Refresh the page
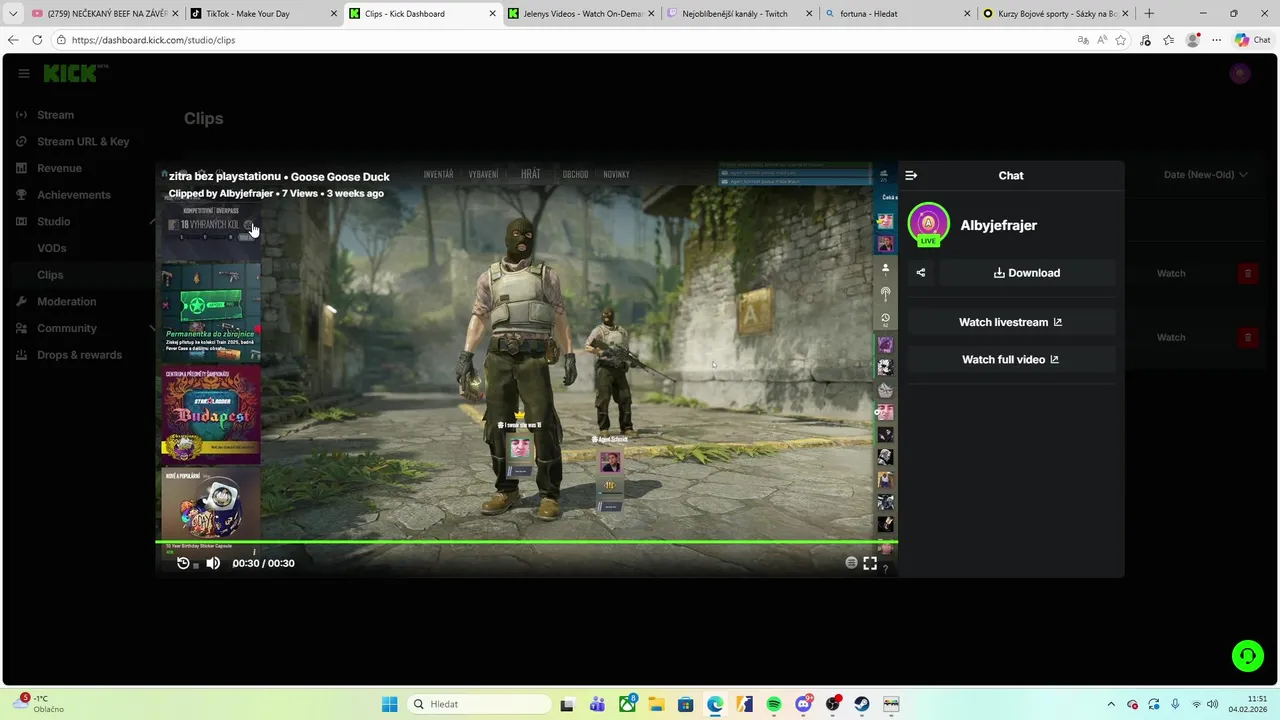1280x720 pixels. click(37, 40)
